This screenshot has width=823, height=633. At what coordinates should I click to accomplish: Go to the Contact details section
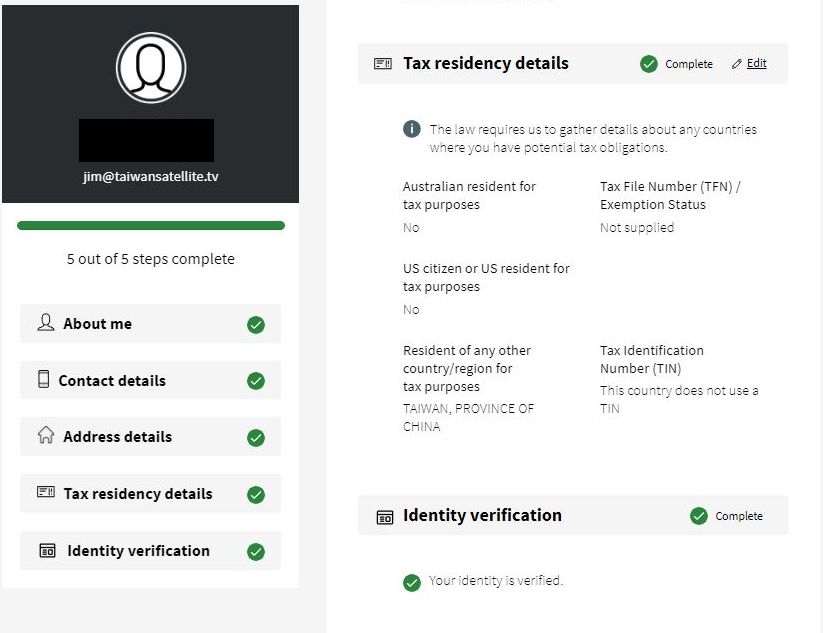(x=112, y=380)
